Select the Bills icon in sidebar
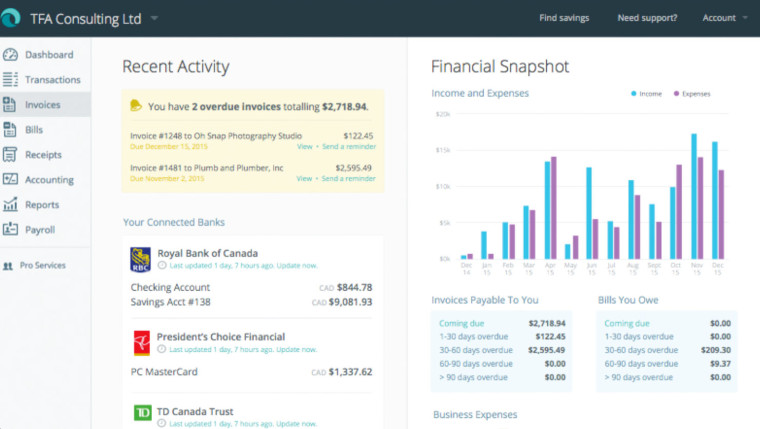The width and height of the screenshot is (760, 429). 10,130
